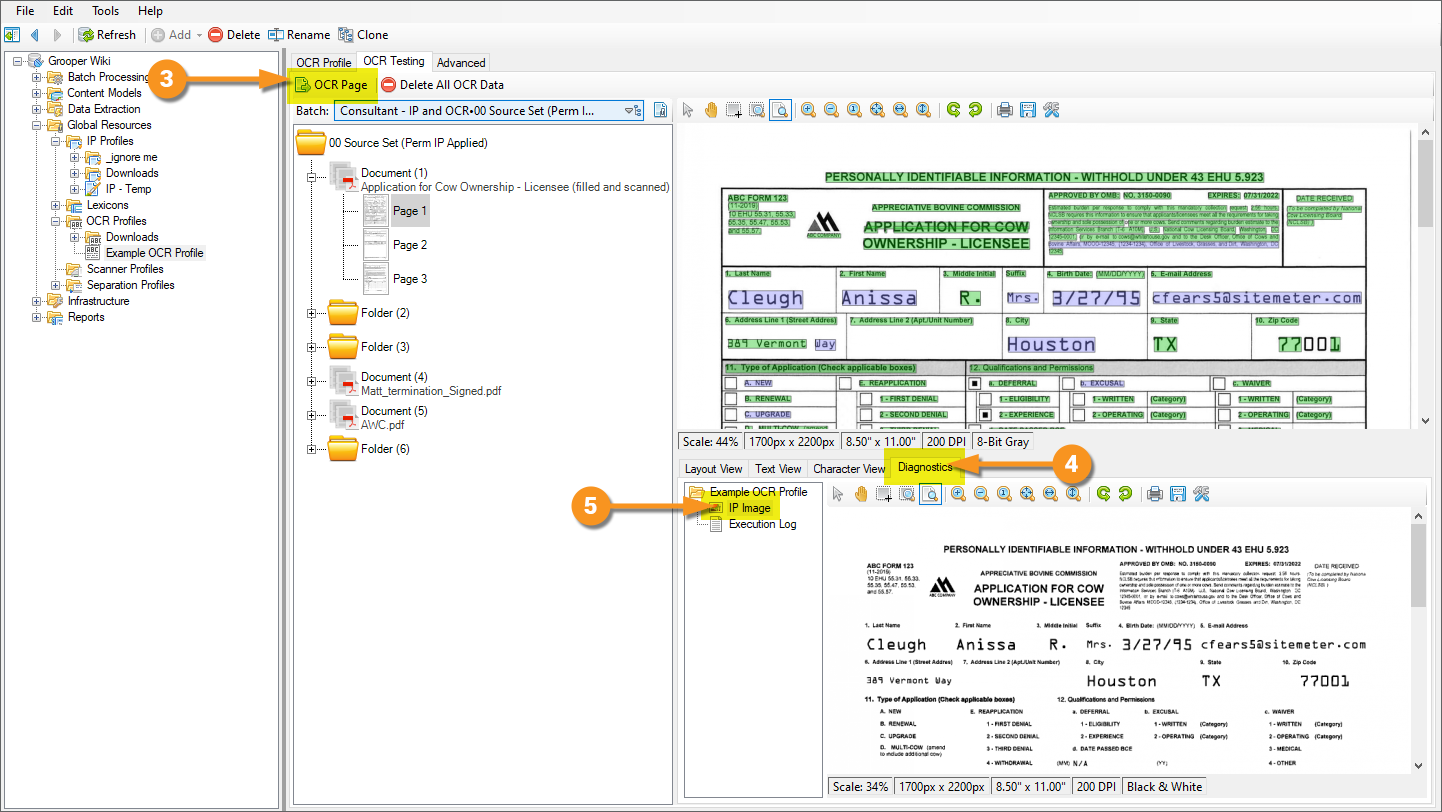
Task: Click the tools settings icon in upper viewer toolbar
Action: (1050, 110)
